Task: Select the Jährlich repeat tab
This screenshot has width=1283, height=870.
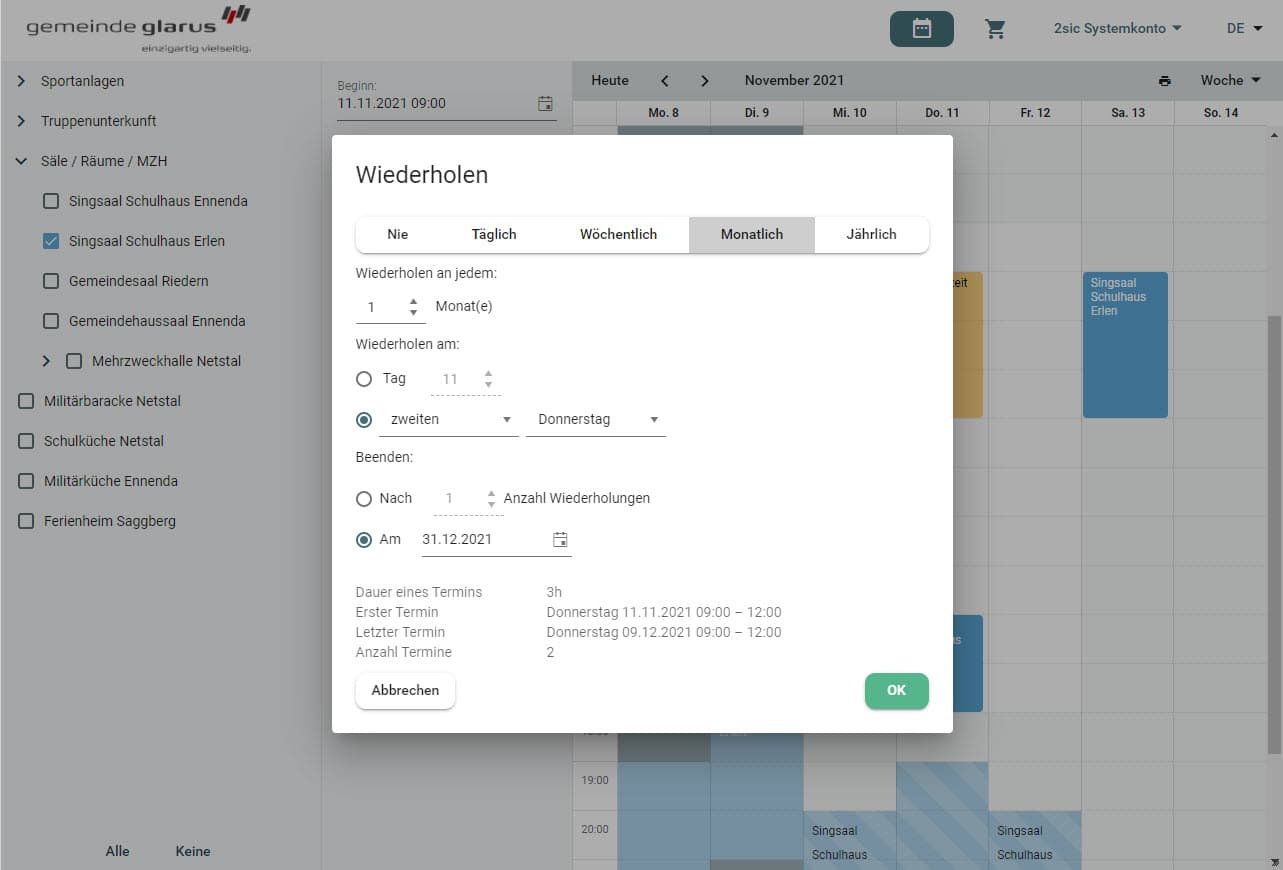Action: (x=871, y=234)
